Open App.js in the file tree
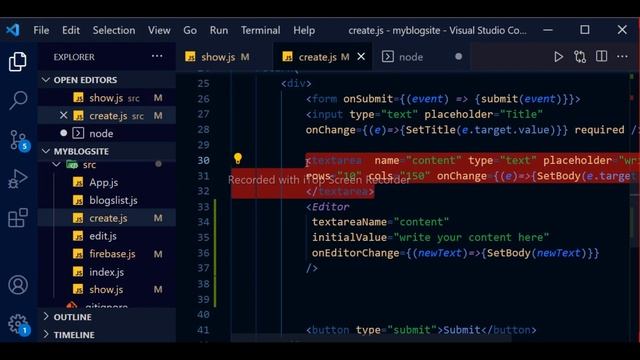640x360 pixels. 107,182
